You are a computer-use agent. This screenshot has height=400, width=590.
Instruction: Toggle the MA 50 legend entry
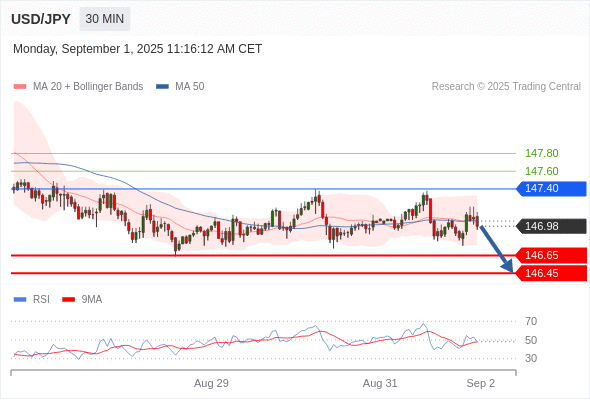pyautogui.click(x=180, y=87)
